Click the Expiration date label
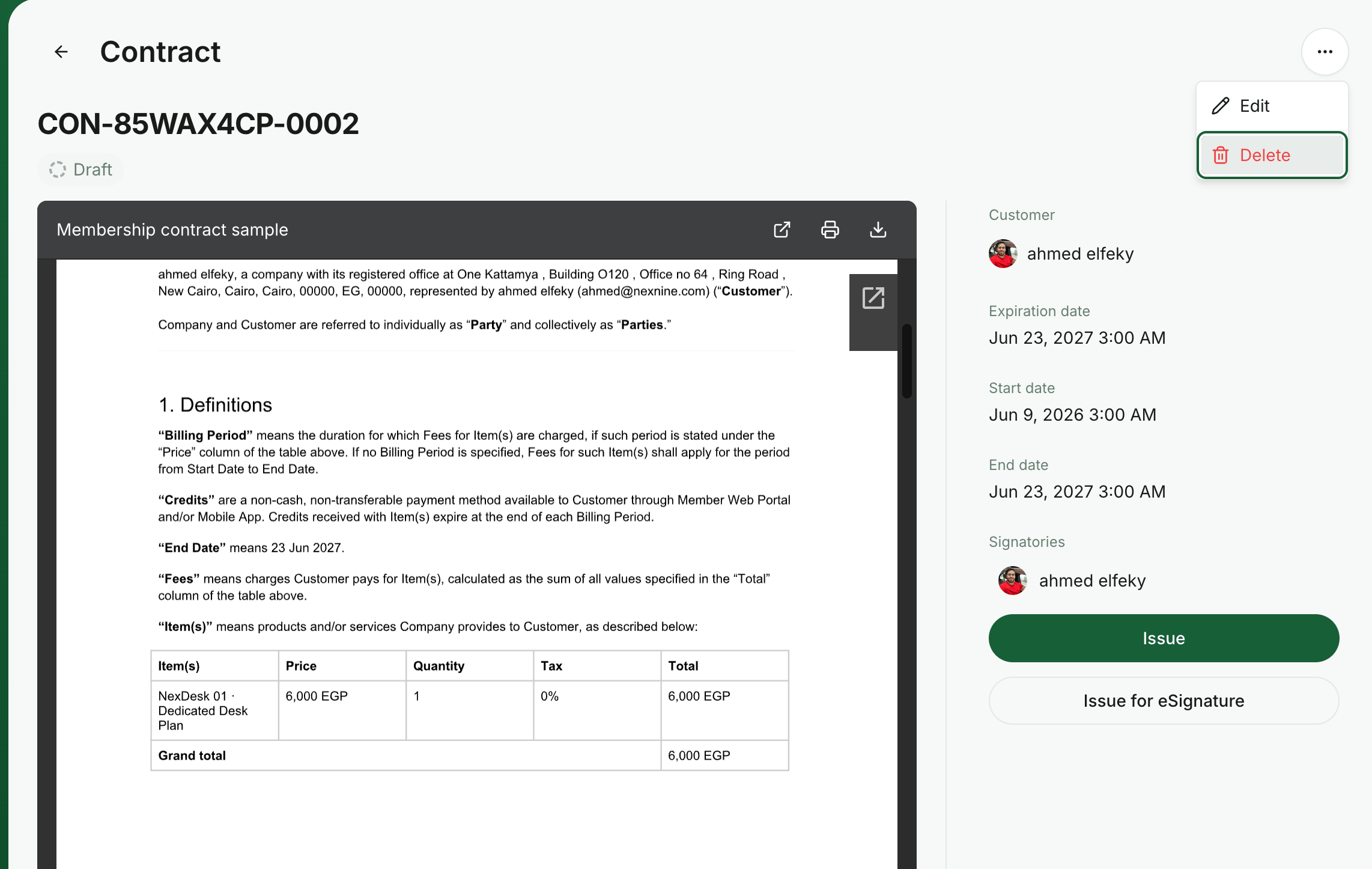The height and width of the screenshot is (869, 1372). tap(1039, 311)
